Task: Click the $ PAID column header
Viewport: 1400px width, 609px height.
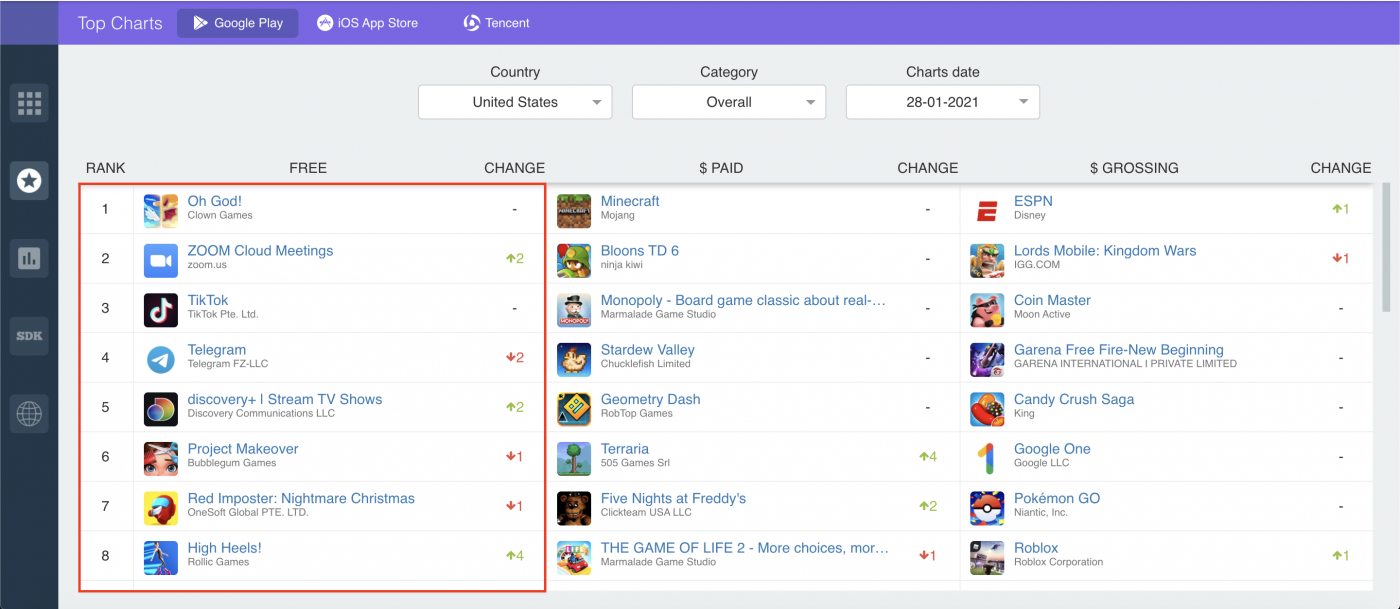Action: tap(721, 168)
